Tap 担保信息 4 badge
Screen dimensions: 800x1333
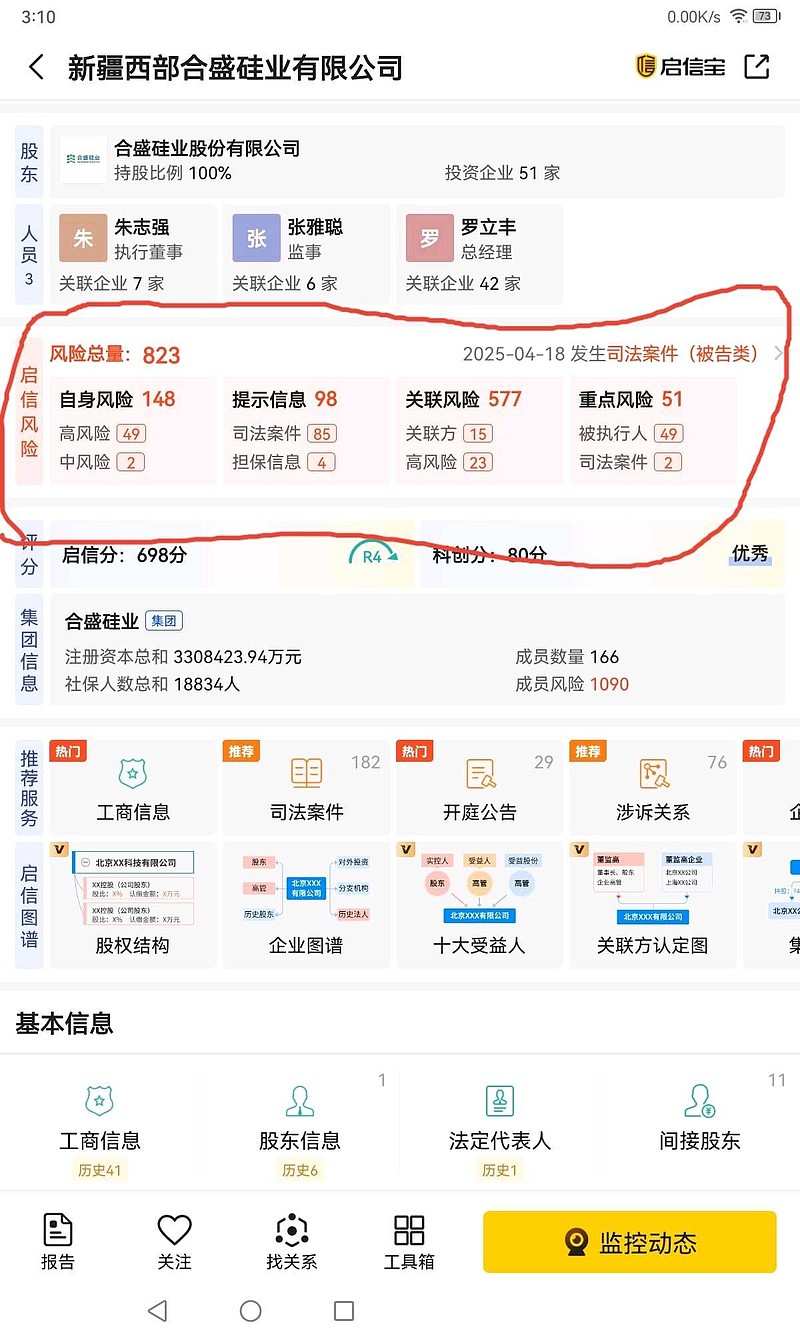(x=322, y=462)
